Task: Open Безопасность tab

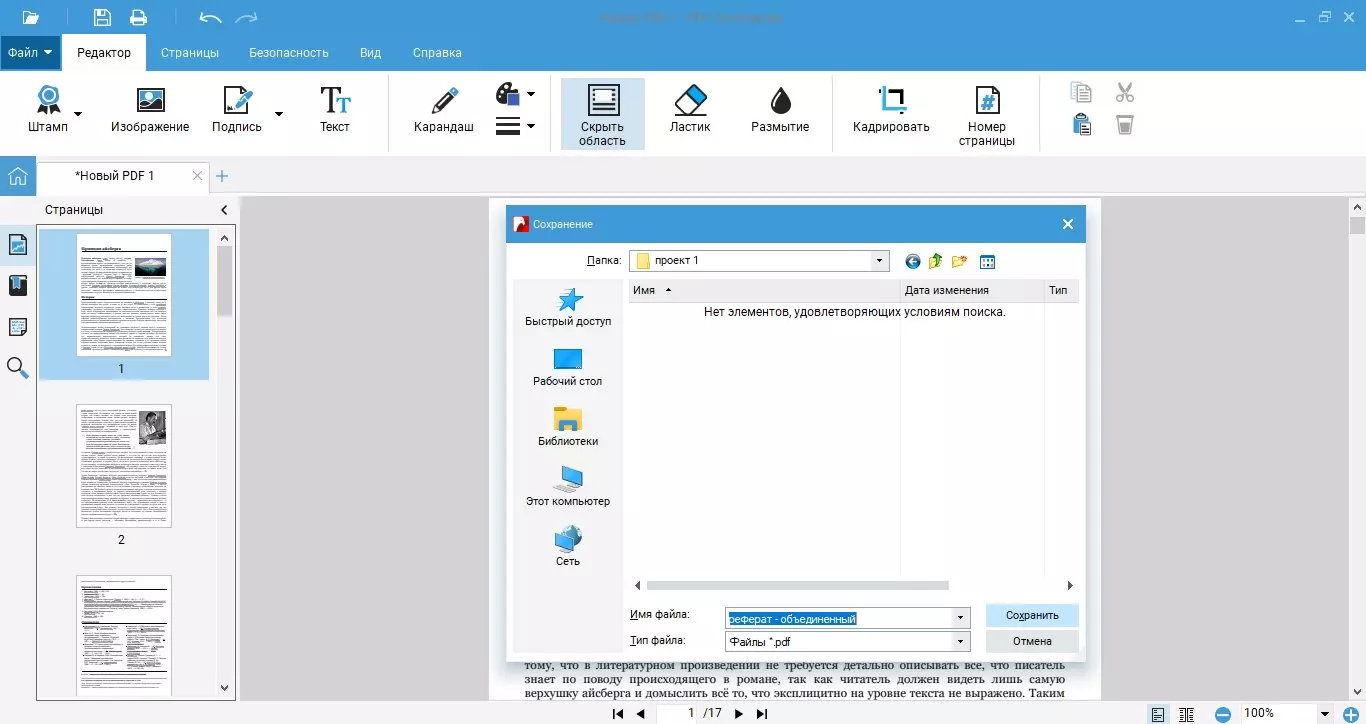Action: click(289, 53)
